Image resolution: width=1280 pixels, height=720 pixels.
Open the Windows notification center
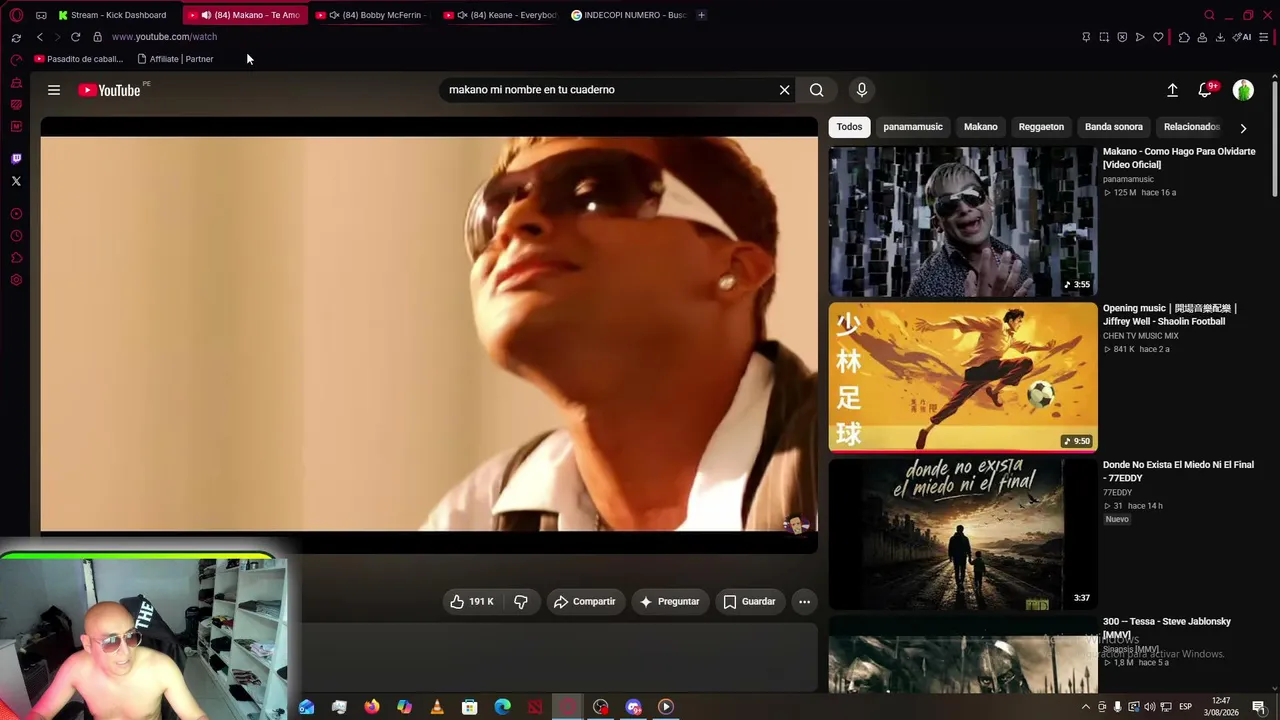coord(1259,707)
